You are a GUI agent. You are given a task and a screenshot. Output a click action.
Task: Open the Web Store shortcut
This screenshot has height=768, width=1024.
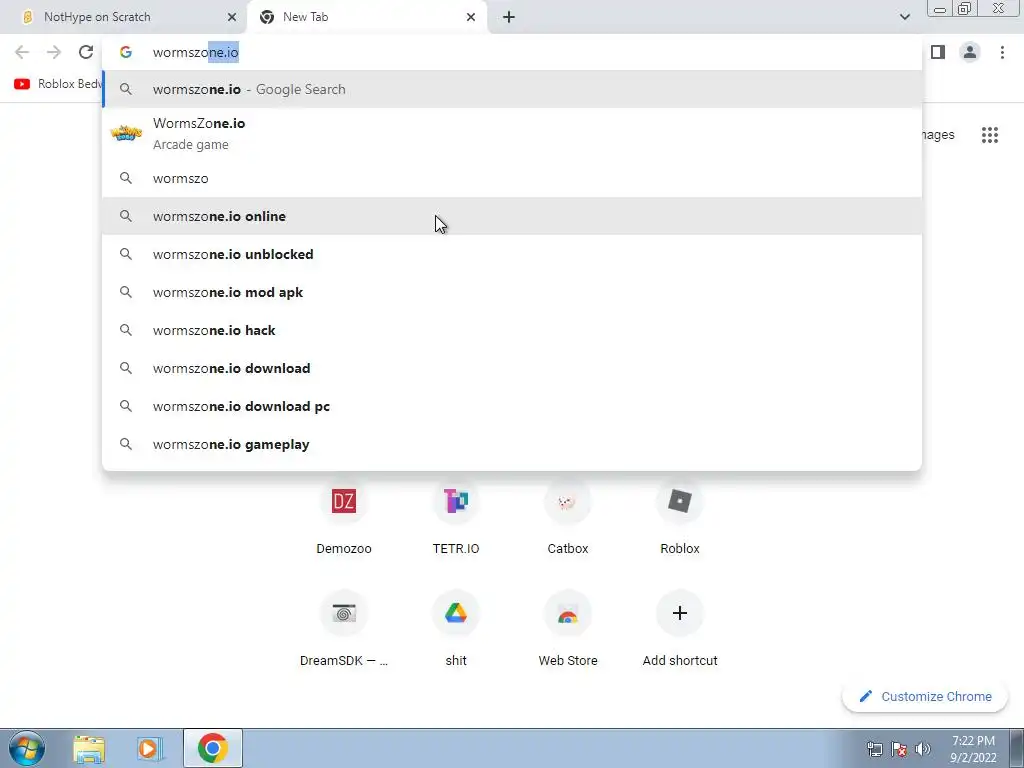pos(568,628)
